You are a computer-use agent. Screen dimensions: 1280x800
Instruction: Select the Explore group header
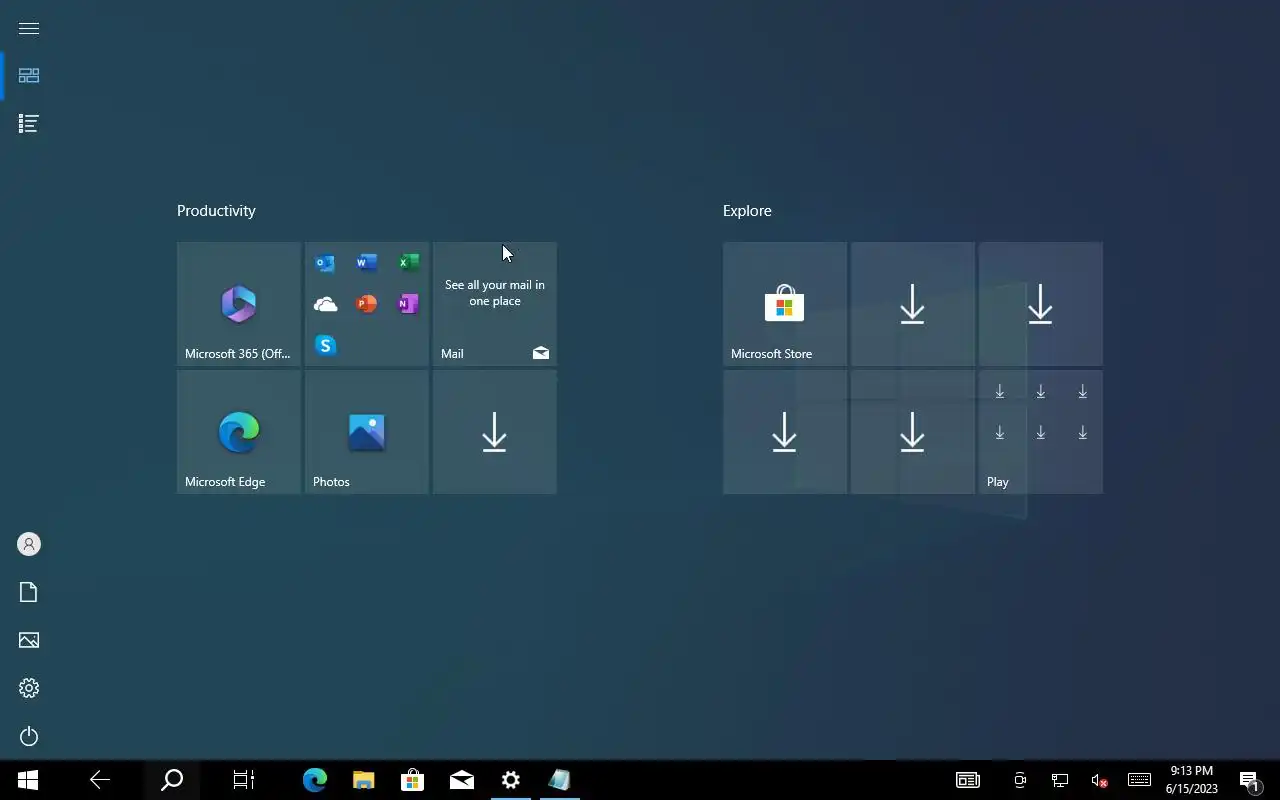pyautogui.click(x=747, y=211)
